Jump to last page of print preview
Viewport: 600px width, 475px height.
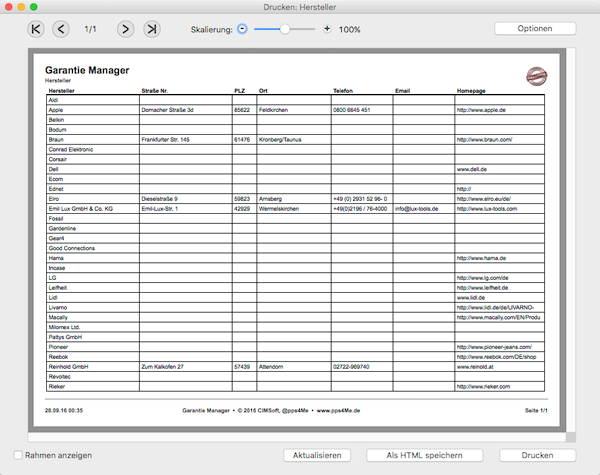coord(152,29)
